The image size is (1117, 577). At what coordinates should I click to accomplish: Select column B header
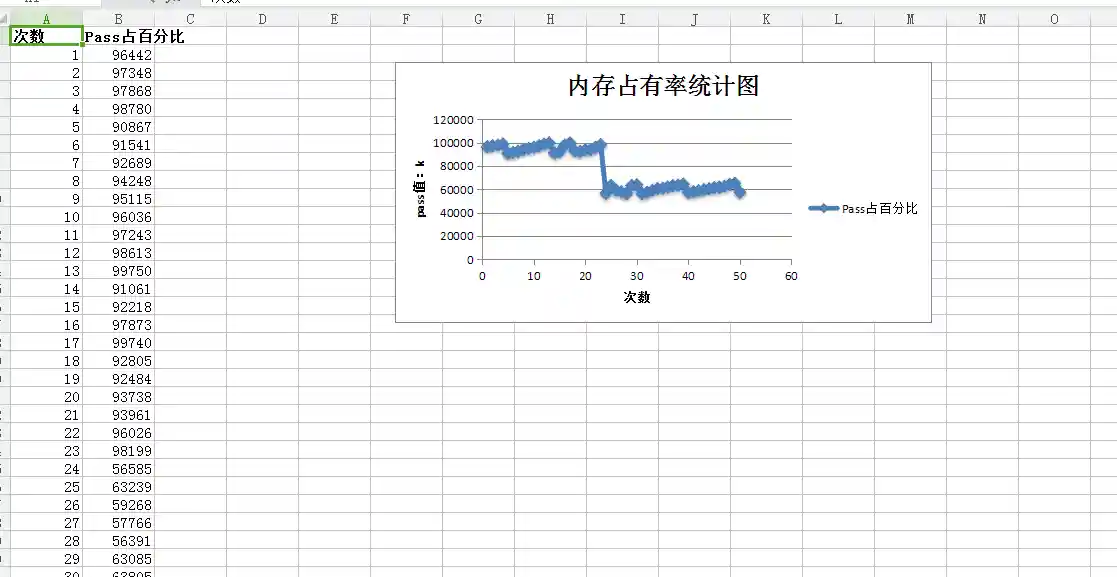click(x=118, y=19)
